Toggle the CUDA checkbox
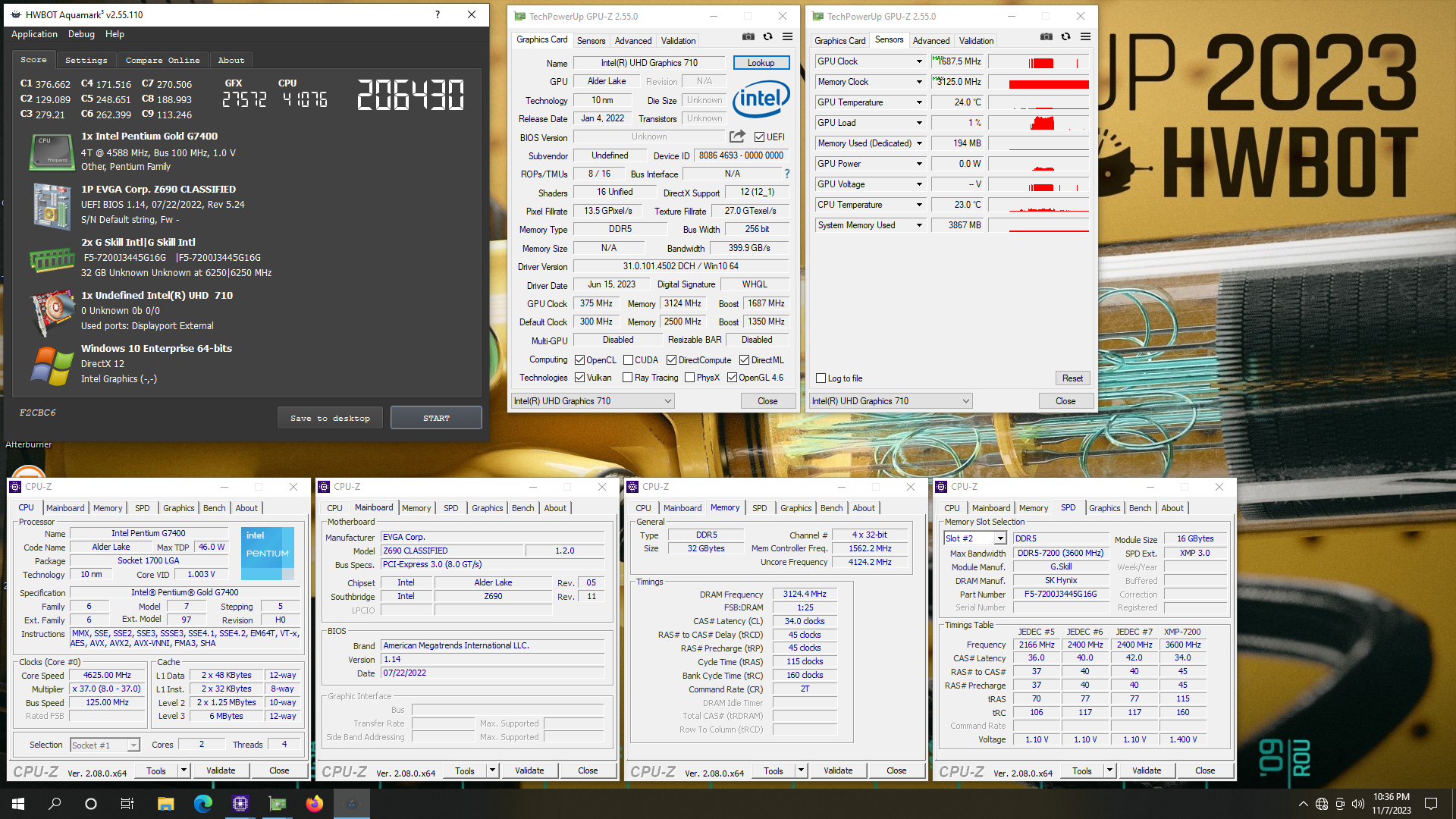The height and width of the screenshot is (819, 1456). (628, 360)
